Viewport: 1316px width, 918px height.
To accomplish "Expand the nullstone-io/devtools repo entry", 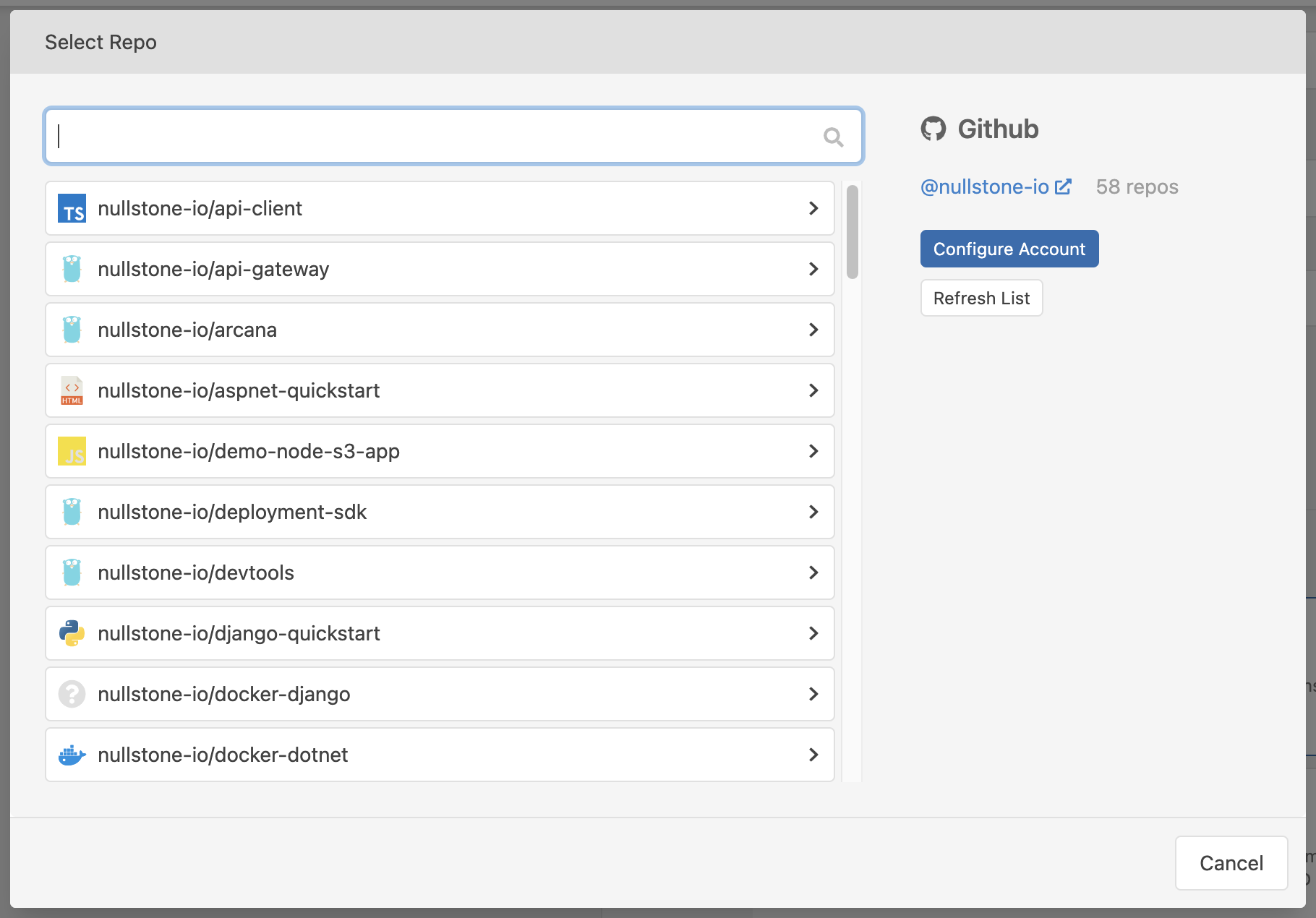I will [813, 572].
